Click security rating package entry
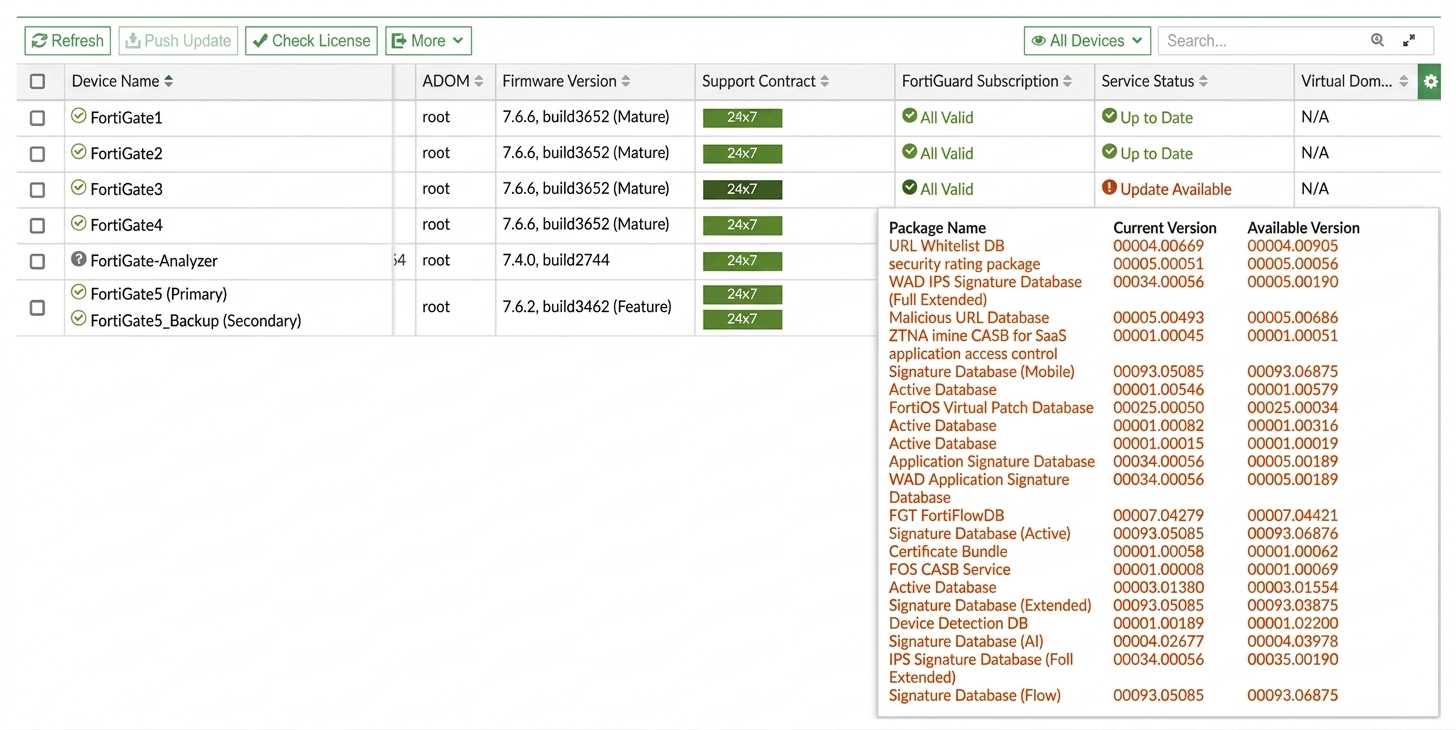Viewport: 1456px width, 730px height. coord(964,264)
